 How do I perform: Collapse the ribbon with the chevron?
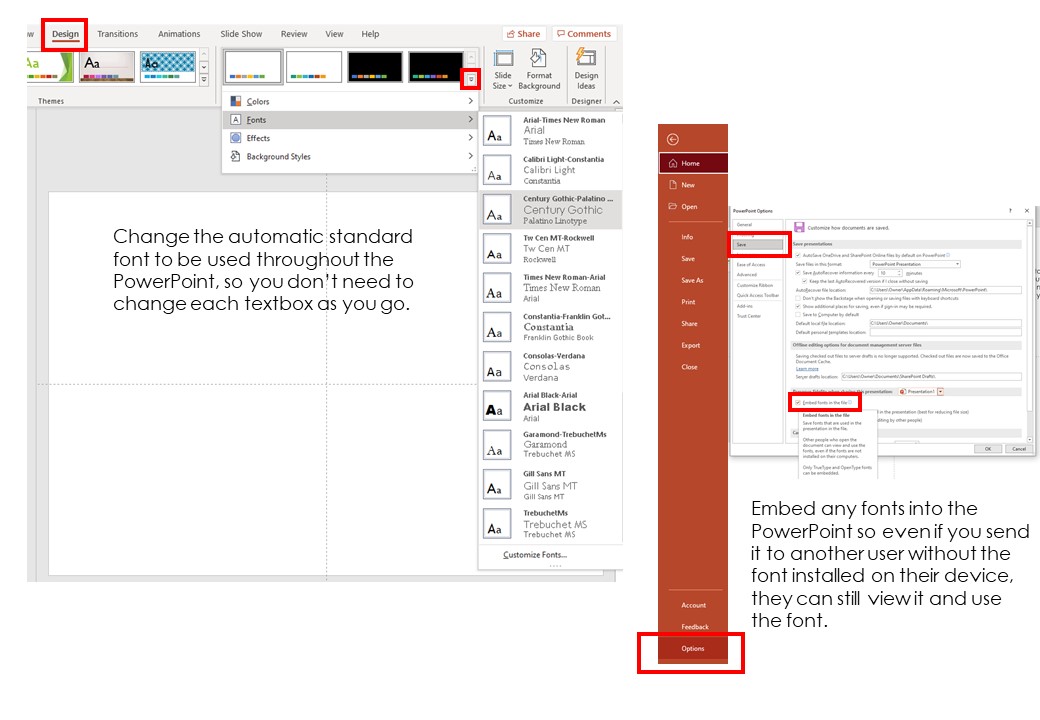[x=616, y=101]
